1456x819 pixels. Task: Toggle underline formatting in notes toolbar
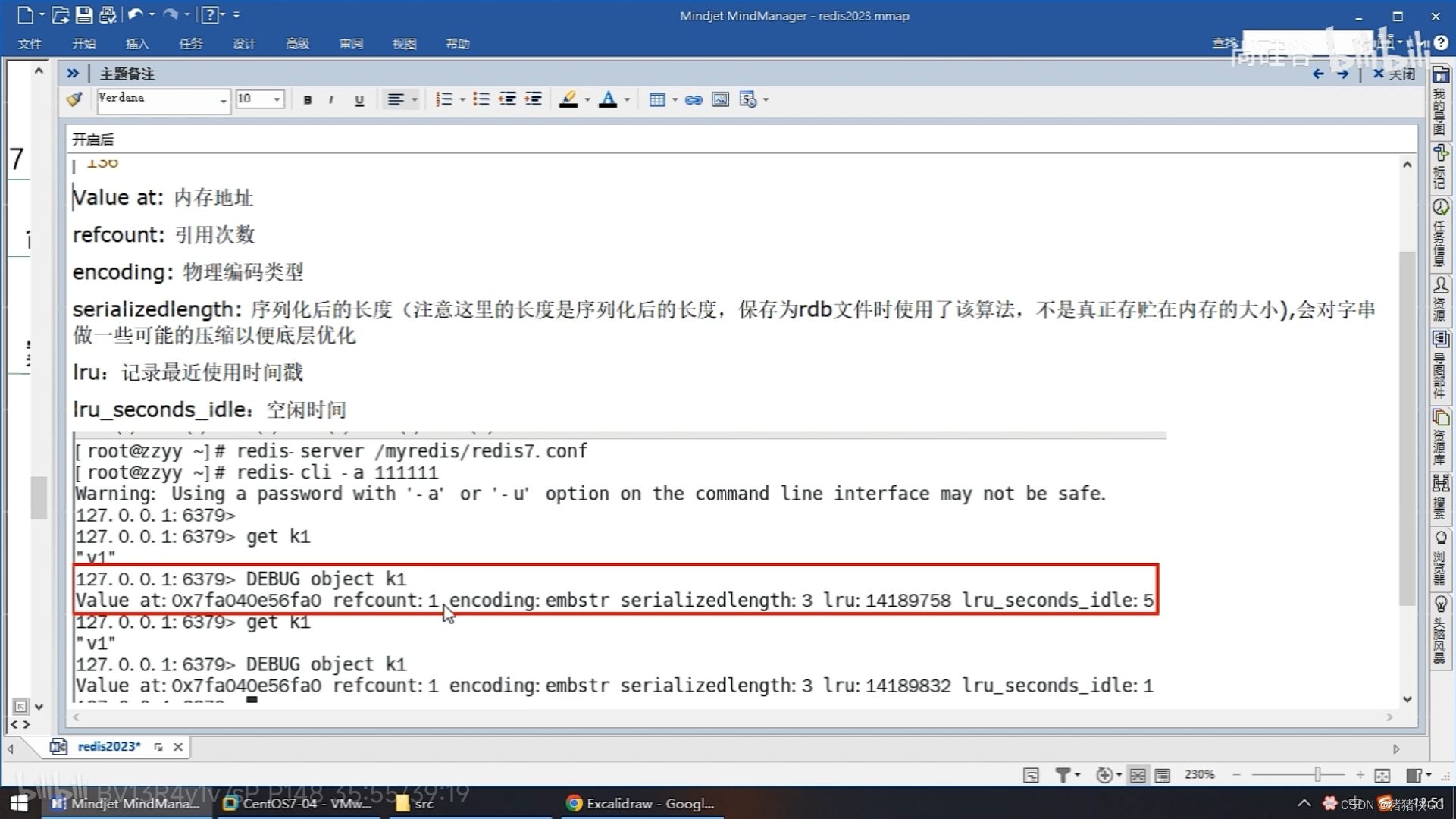pos(359,100)
